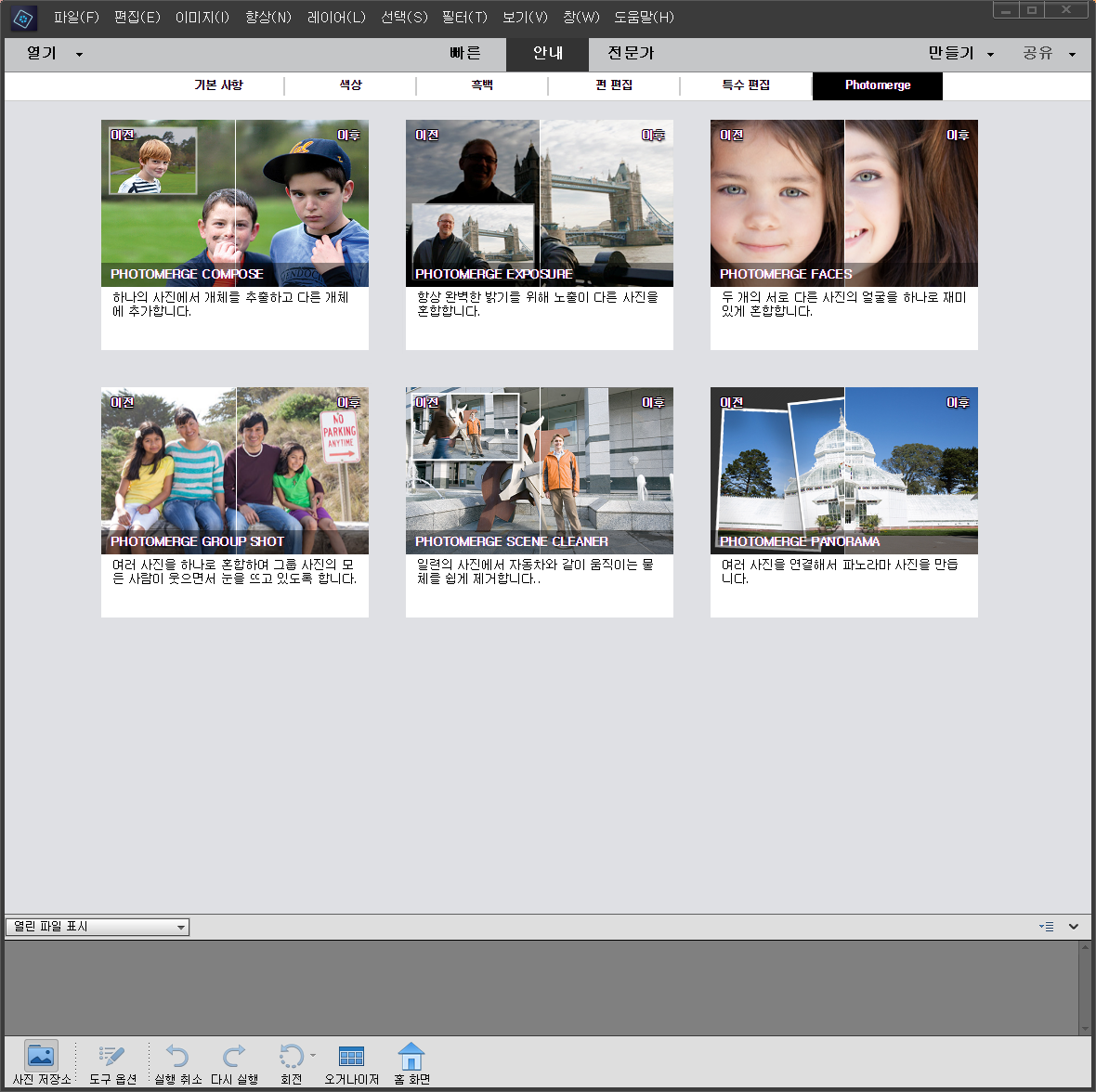Expand the rotate direction dropdown arrow
The width and height of the screenshot is (1096, 1092).
(312, 1056)
